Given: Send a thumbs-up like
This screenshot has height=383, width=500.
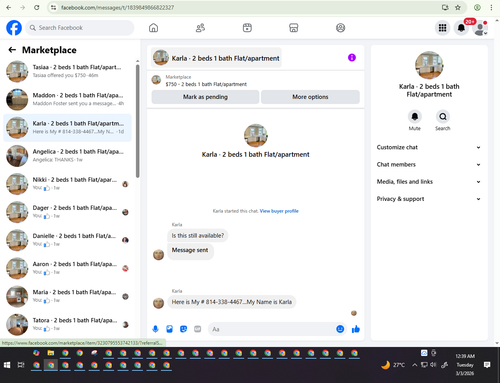Looking at the screenshot, I should pyautogui.click(x=356, y=329).
